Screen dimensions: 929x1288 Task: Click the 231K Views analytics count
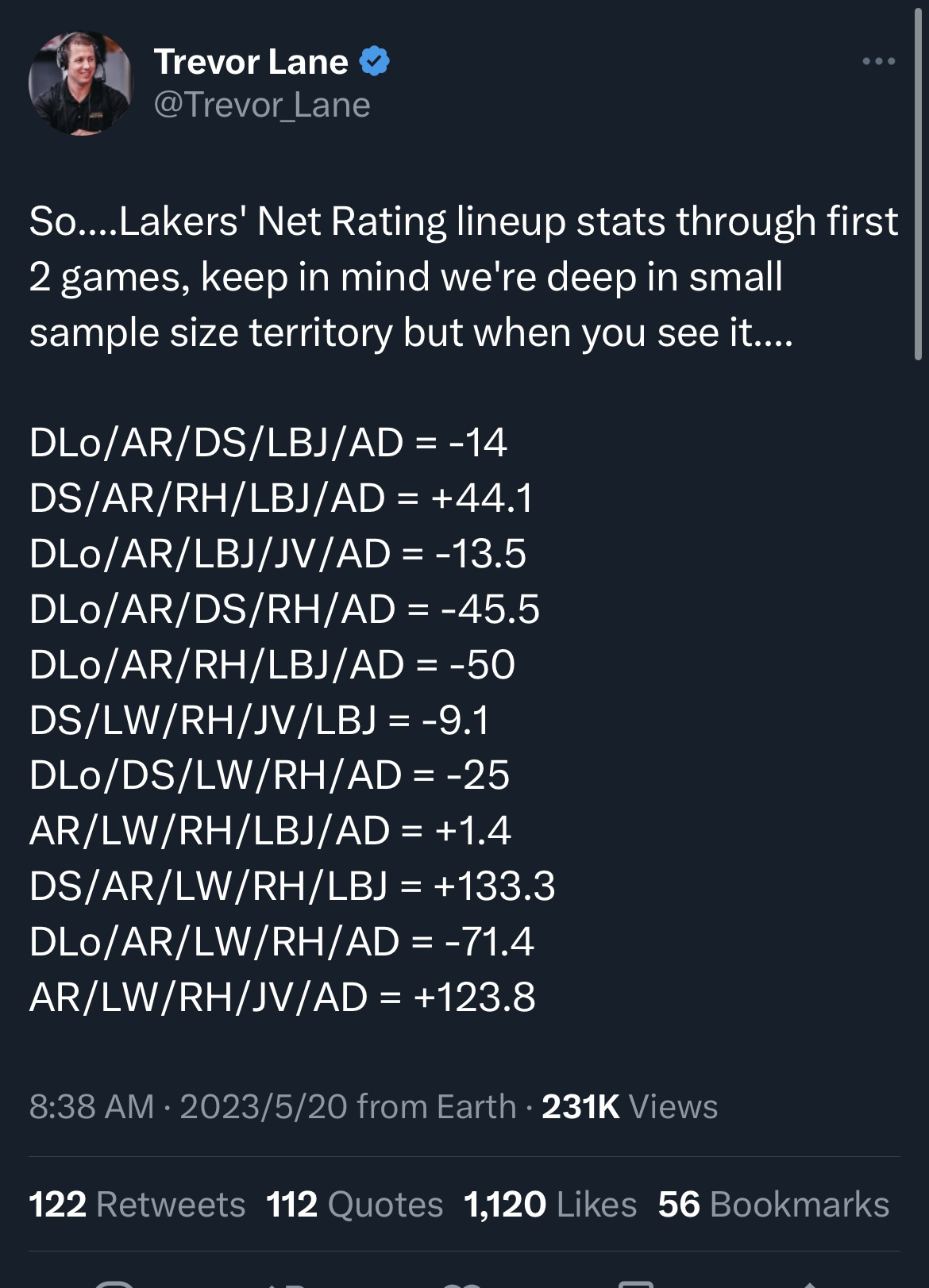tap(630, 1106)
